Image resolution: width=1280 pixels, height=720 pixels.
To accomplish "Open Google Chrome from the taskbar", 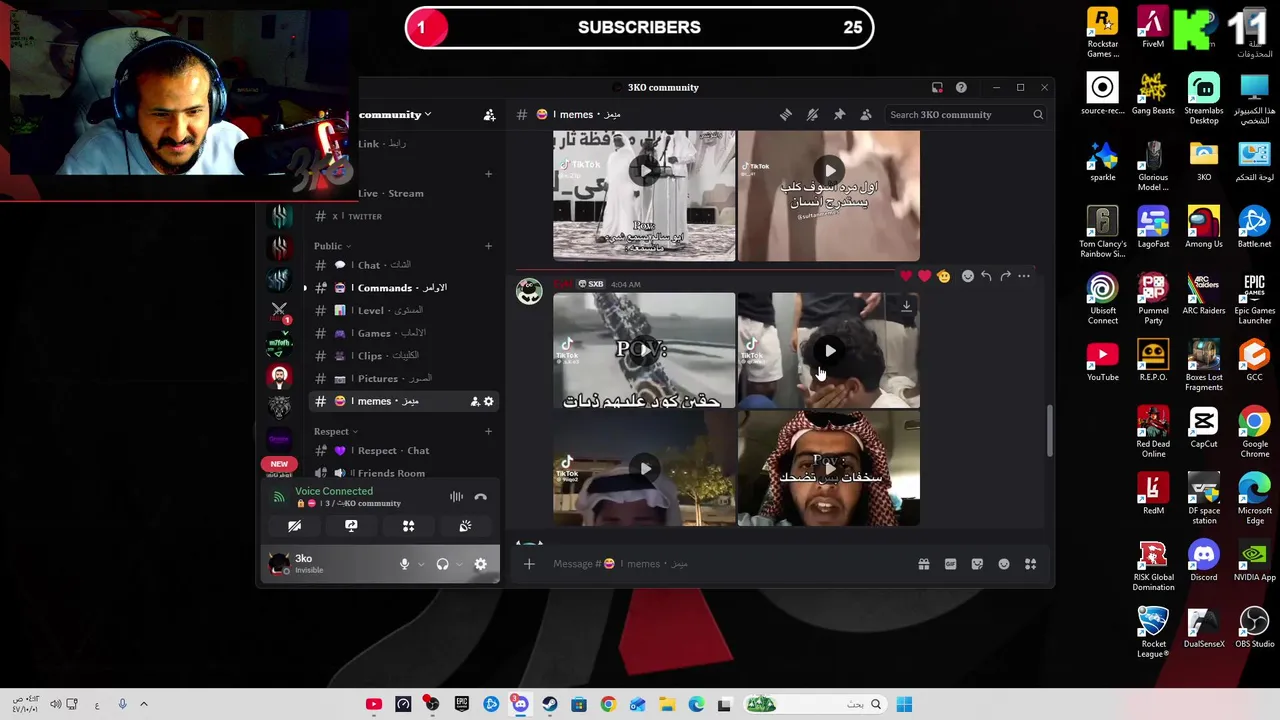I will [608, 704].
